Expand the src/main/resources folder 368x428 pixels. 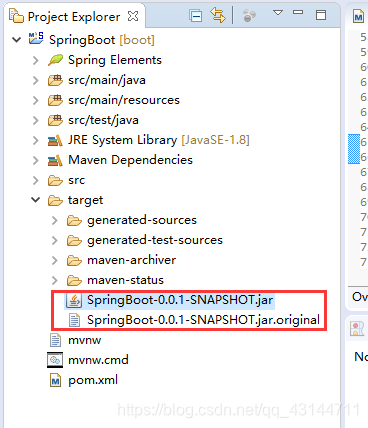(35, 100)
